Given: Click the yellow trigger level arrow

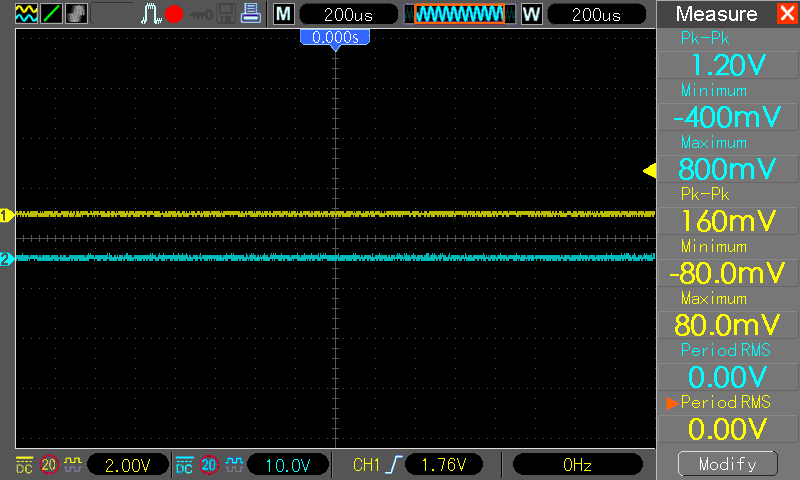Looking at the screenshot, I should [649, 170].
